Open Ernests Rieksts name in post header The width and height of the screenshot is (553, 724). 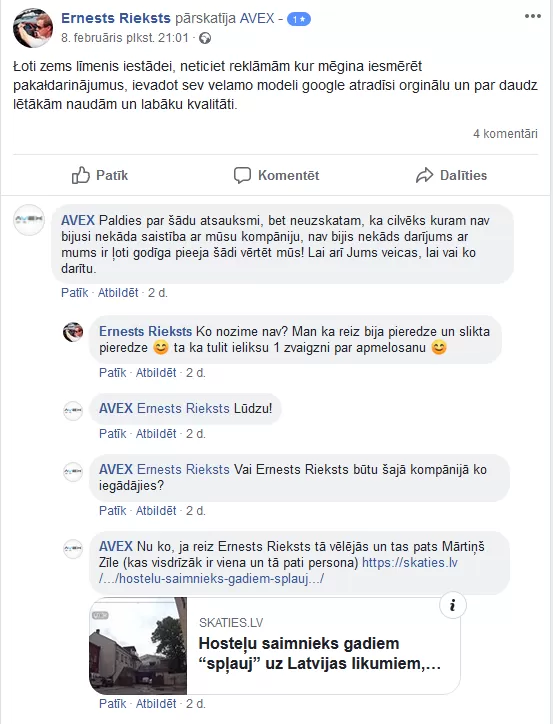point(116,18)
